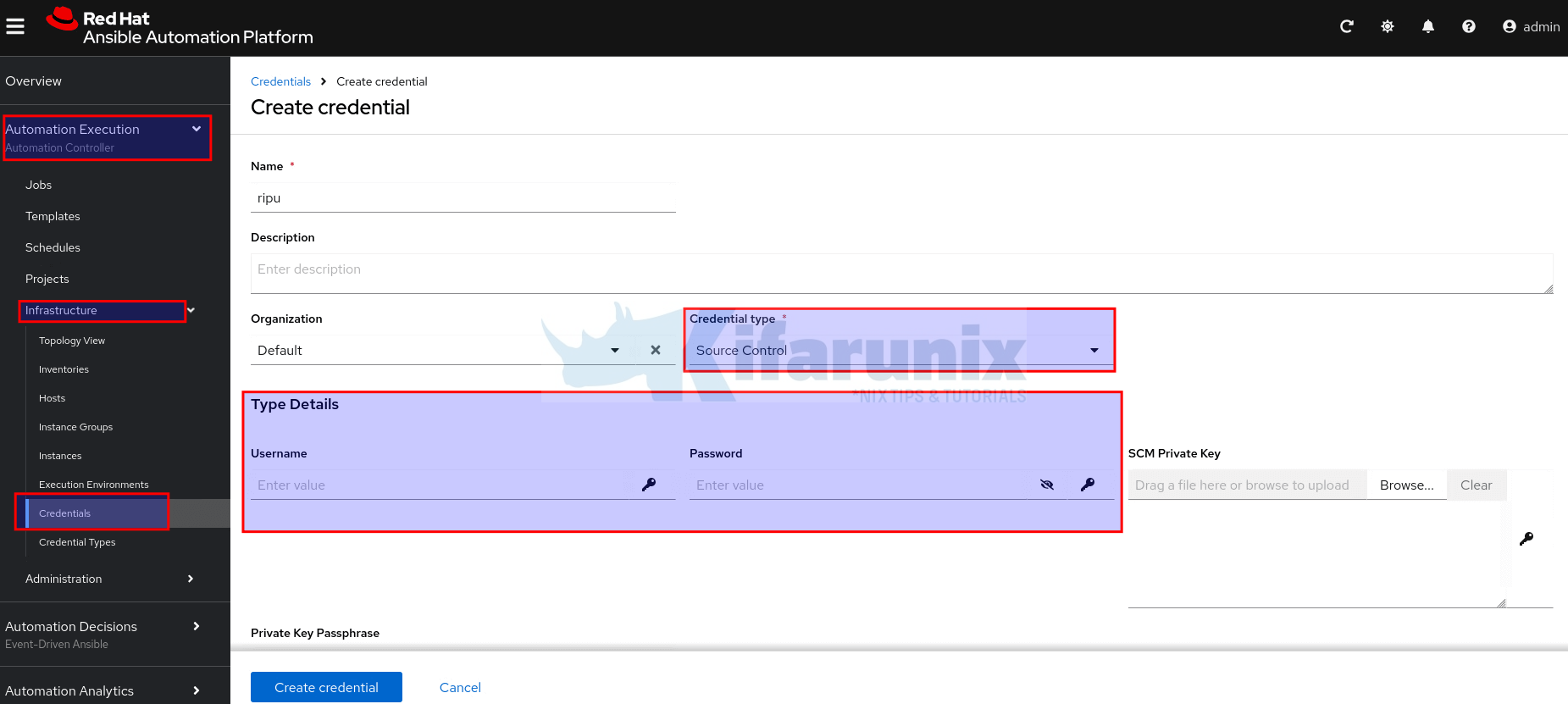The width and height of the screenshot is (1568, 704).
Task: Click the key icon beside SCM Private Key
Action: click(x=1526, y=539)
